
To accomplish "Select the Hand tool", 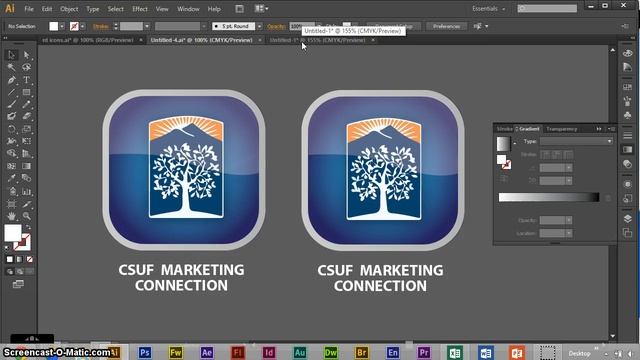I will 11,216.
